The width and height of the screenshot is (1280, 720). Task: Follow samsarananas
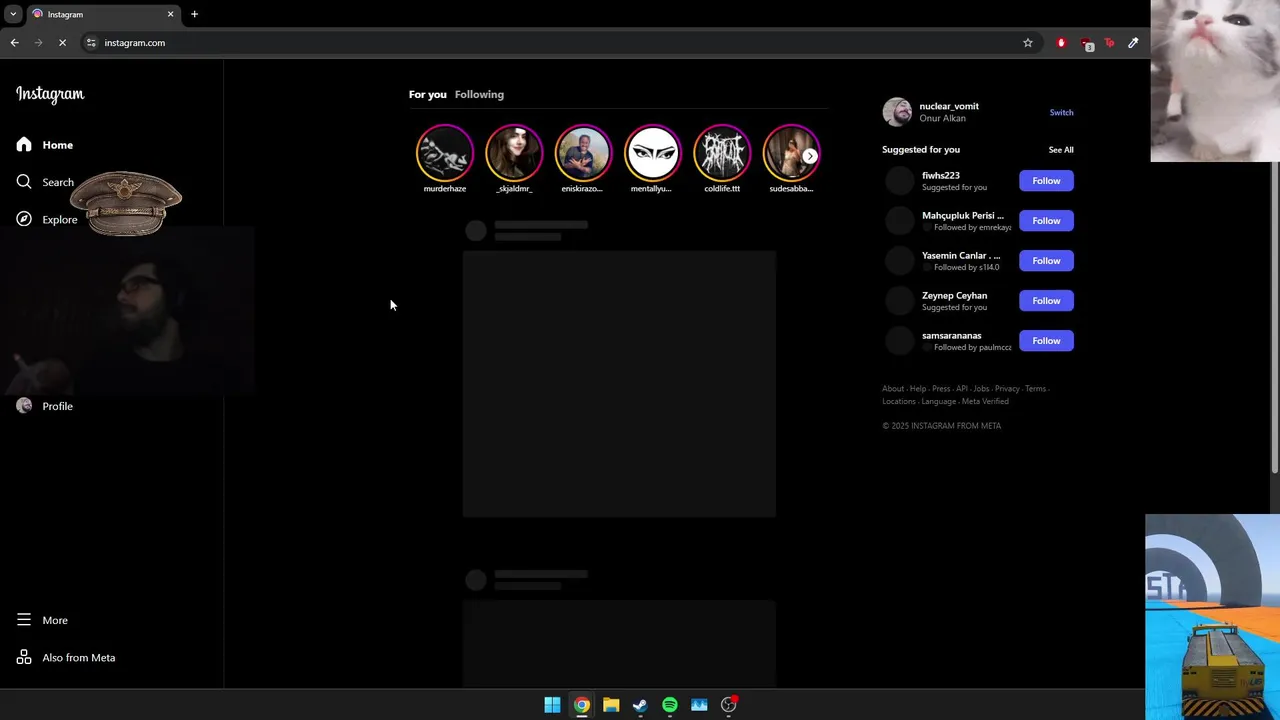click(x=1046, y=340)
